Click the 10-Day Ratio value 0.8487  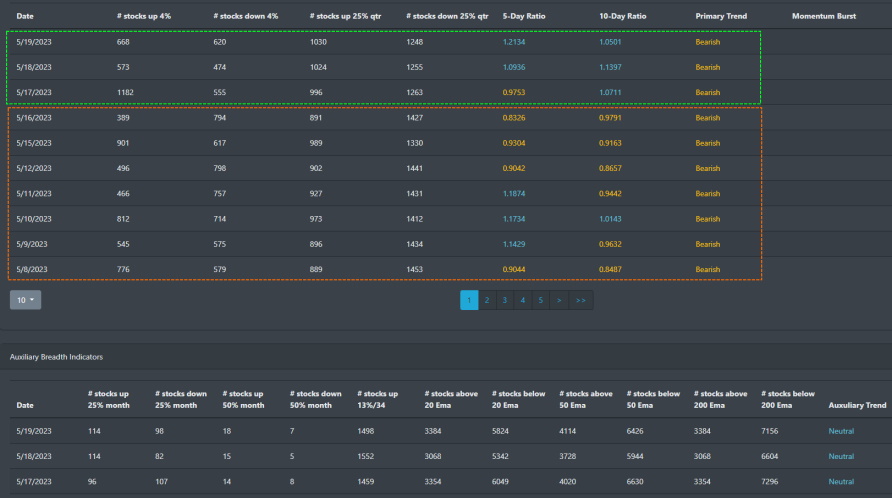coord(610,269)
